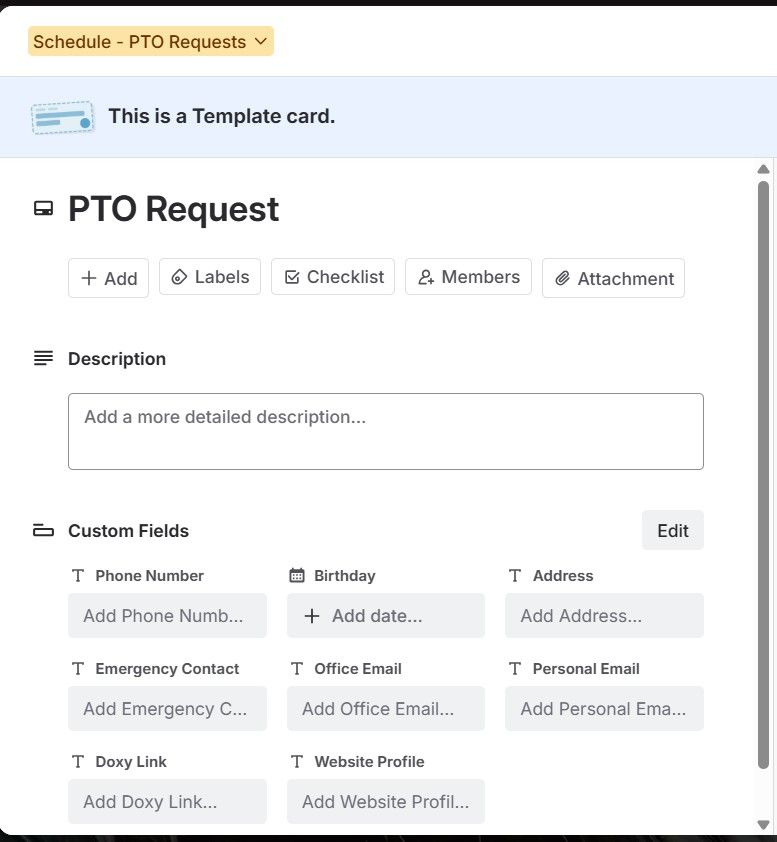
Task: Click the T icon beside Phone Number
Action: tap(77, 575)
